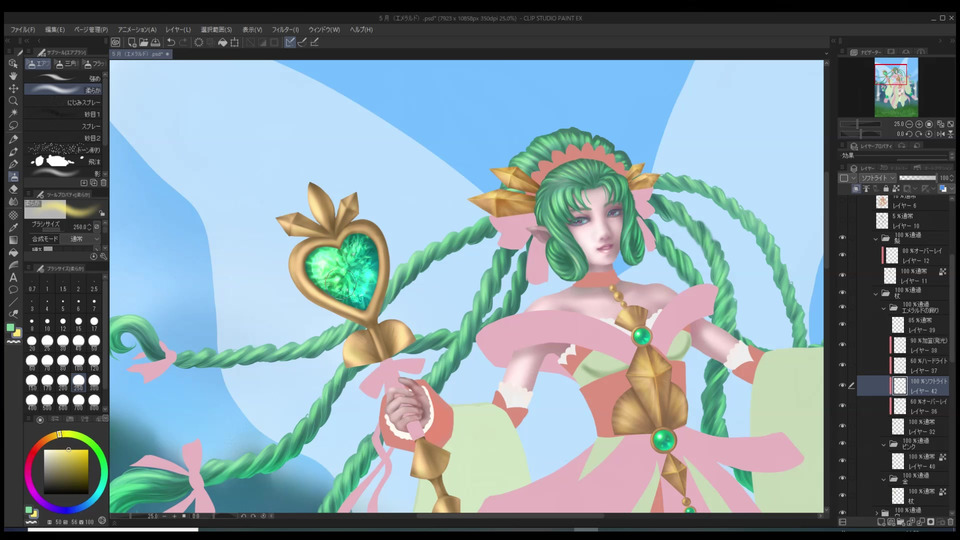Click Navigator zoom out button
This screenshot has width=960, height=540.
(909, 124)
